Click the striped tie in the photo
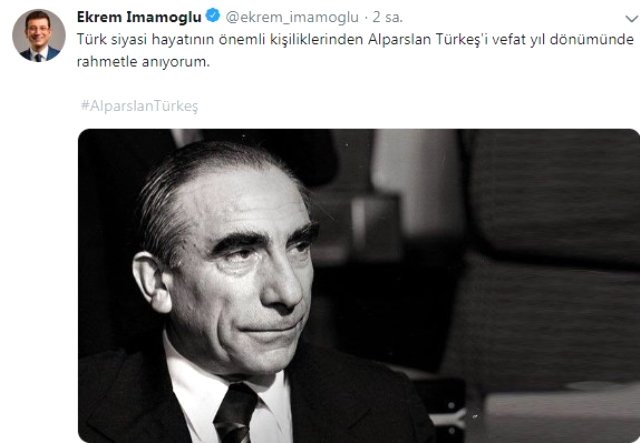Image resolution: width=640 pixels, height=443 pixels. click(233, 414)
